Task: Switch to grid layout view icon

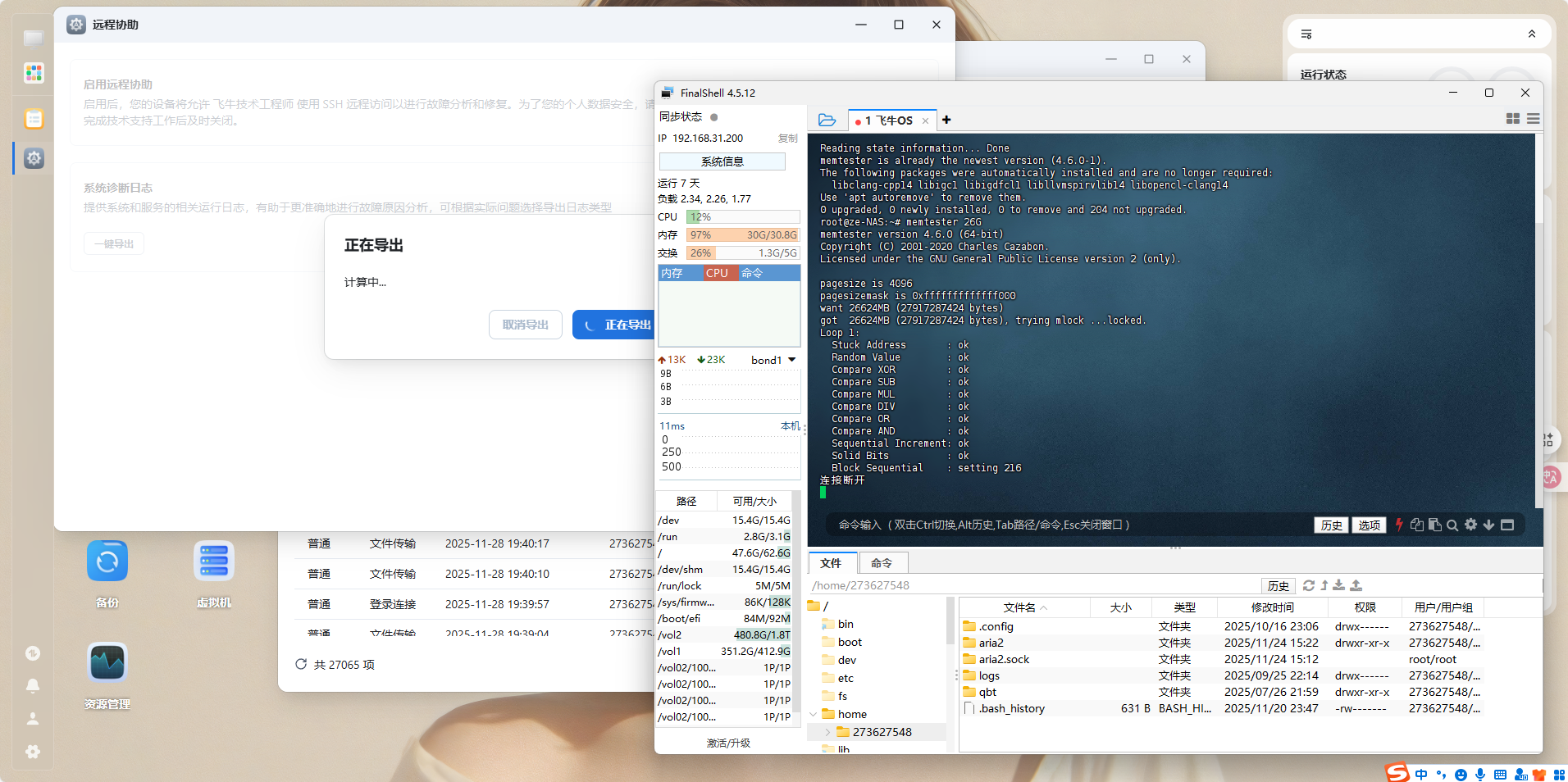Action: 1513,119
